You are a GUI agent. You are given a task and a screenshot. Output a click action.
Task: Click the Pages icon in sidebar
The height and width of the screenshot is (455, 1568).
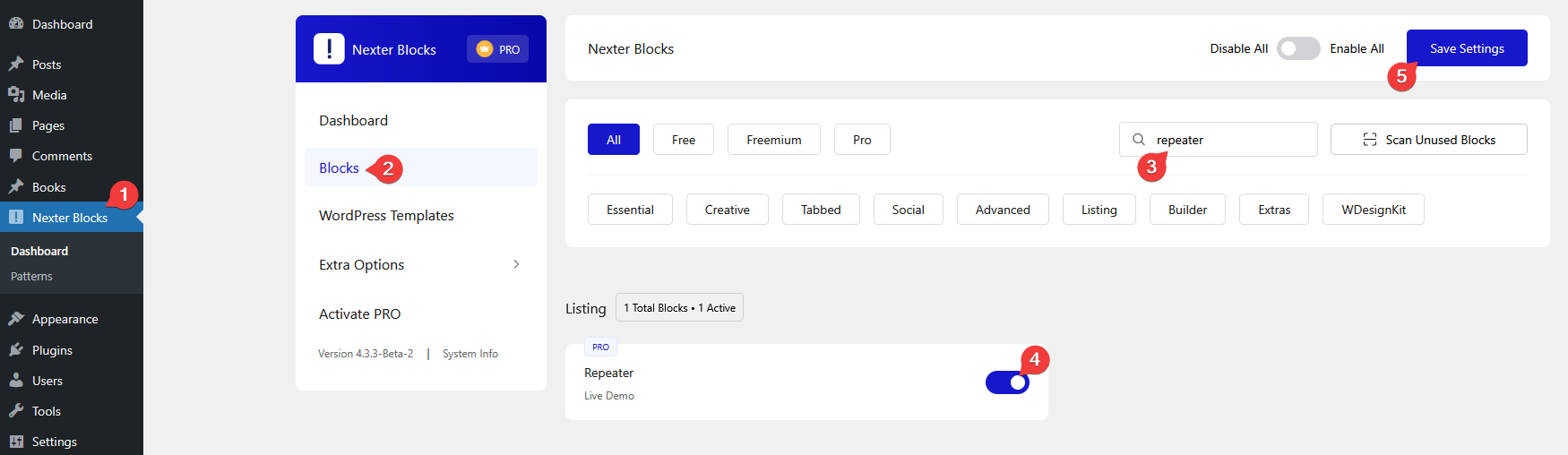tap(16, 125)
